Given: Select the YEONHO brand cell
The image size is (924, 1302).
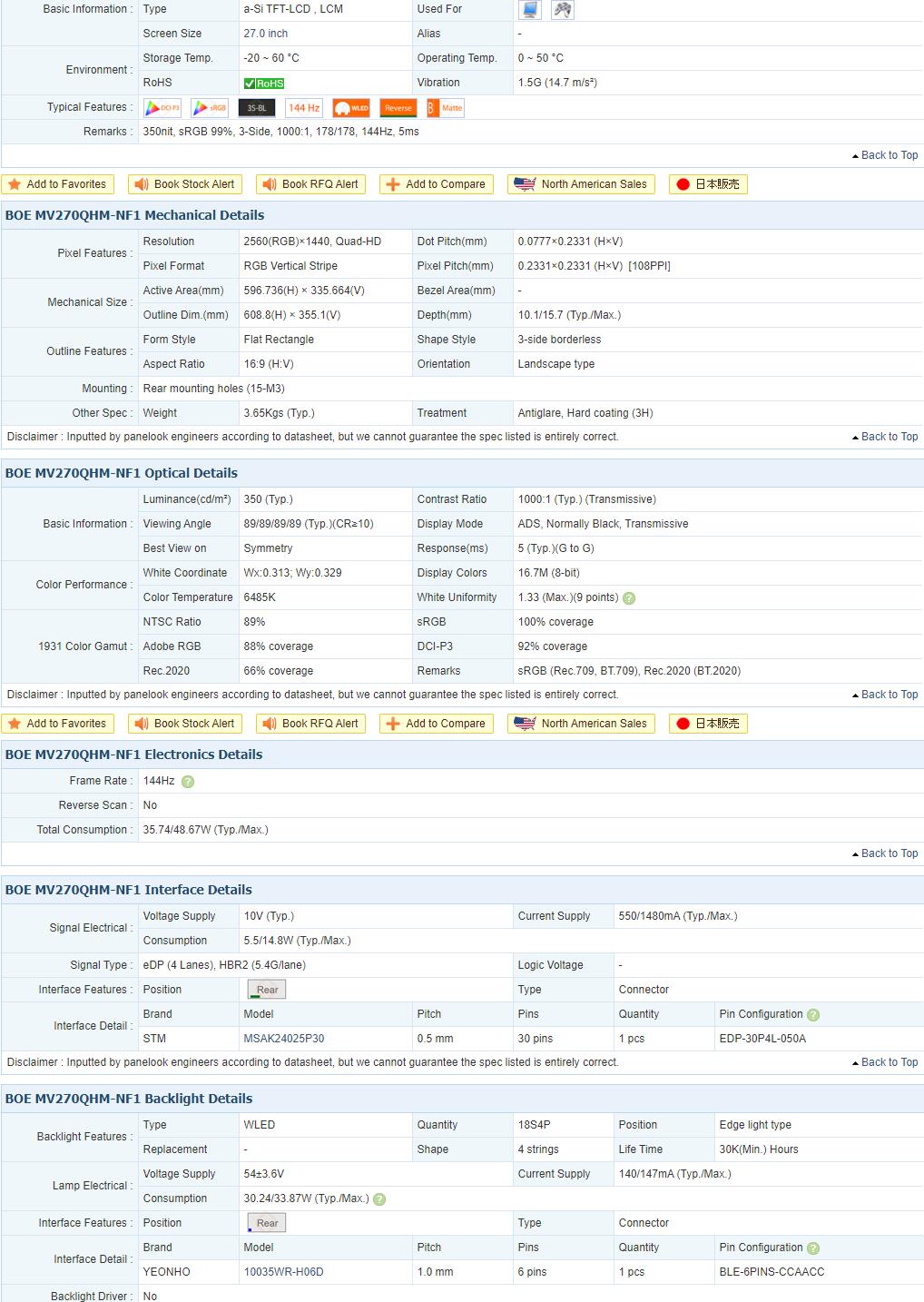Looking at the screenshot, I should tap(167, 1272).
